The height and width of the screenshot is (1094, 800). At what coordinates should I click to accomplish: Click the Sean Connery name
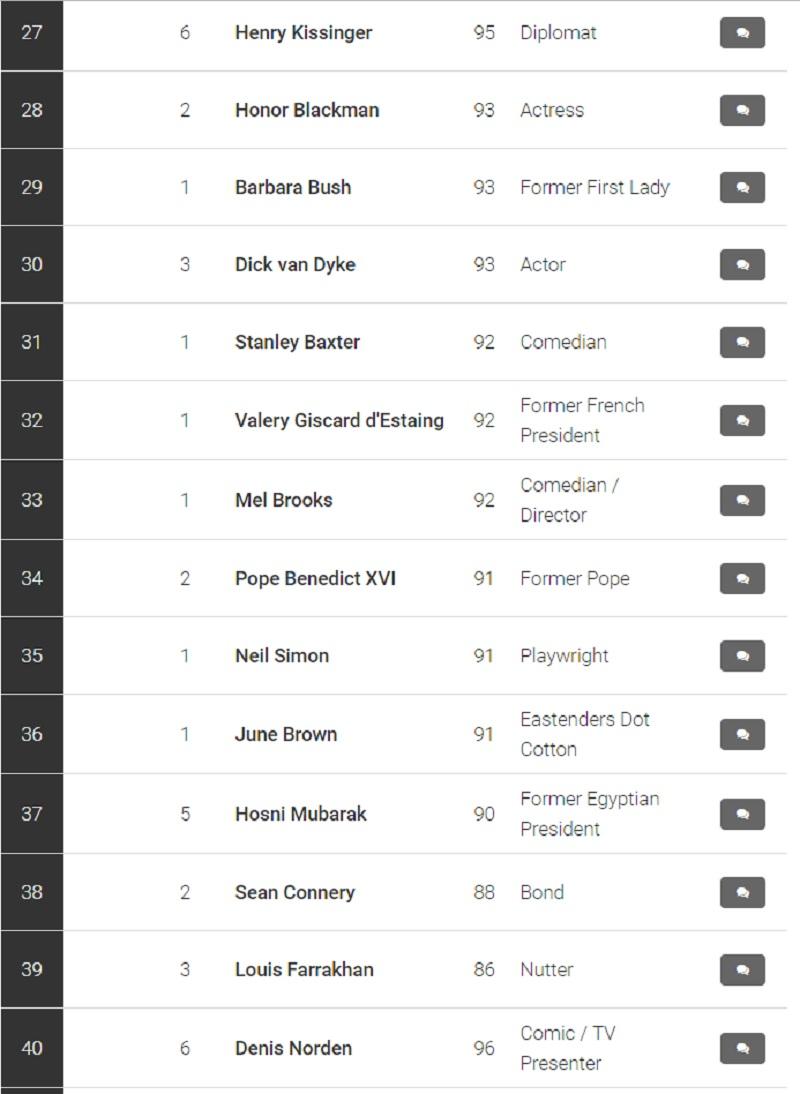click(294, 892)
